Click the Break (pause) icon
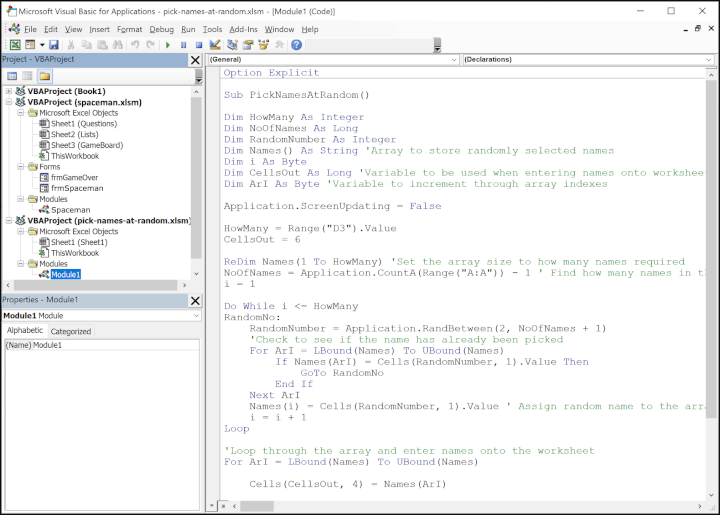Image resolution: width=720 pixels, height=515 pixels. click(184, 45)
